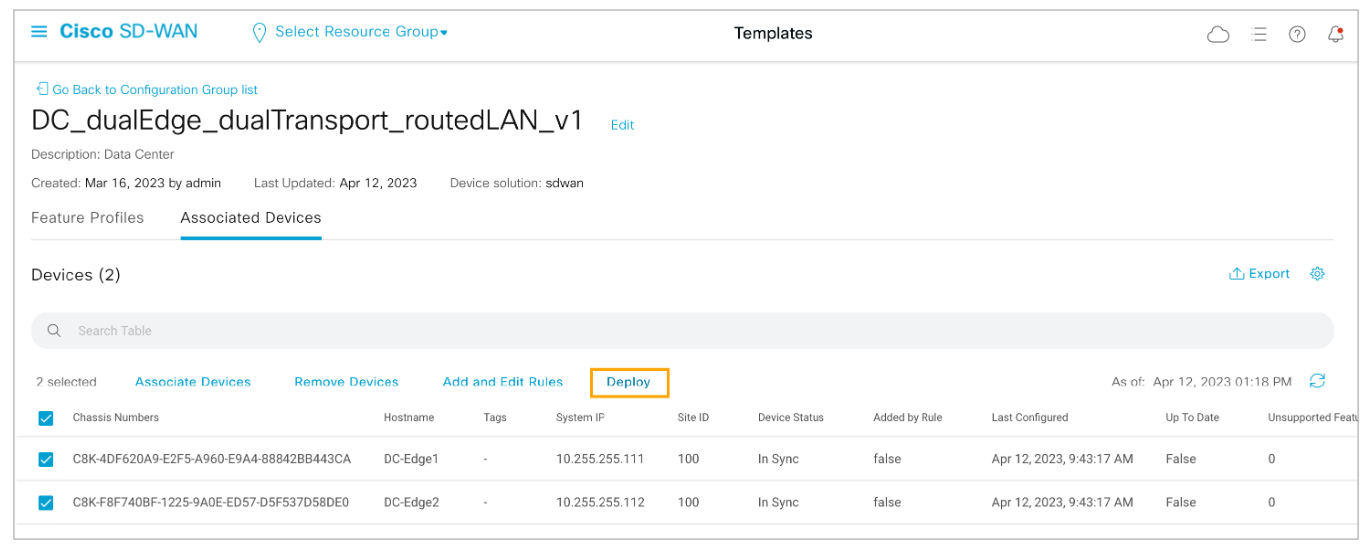Select the Associated Devices tab

coord(251,218)
